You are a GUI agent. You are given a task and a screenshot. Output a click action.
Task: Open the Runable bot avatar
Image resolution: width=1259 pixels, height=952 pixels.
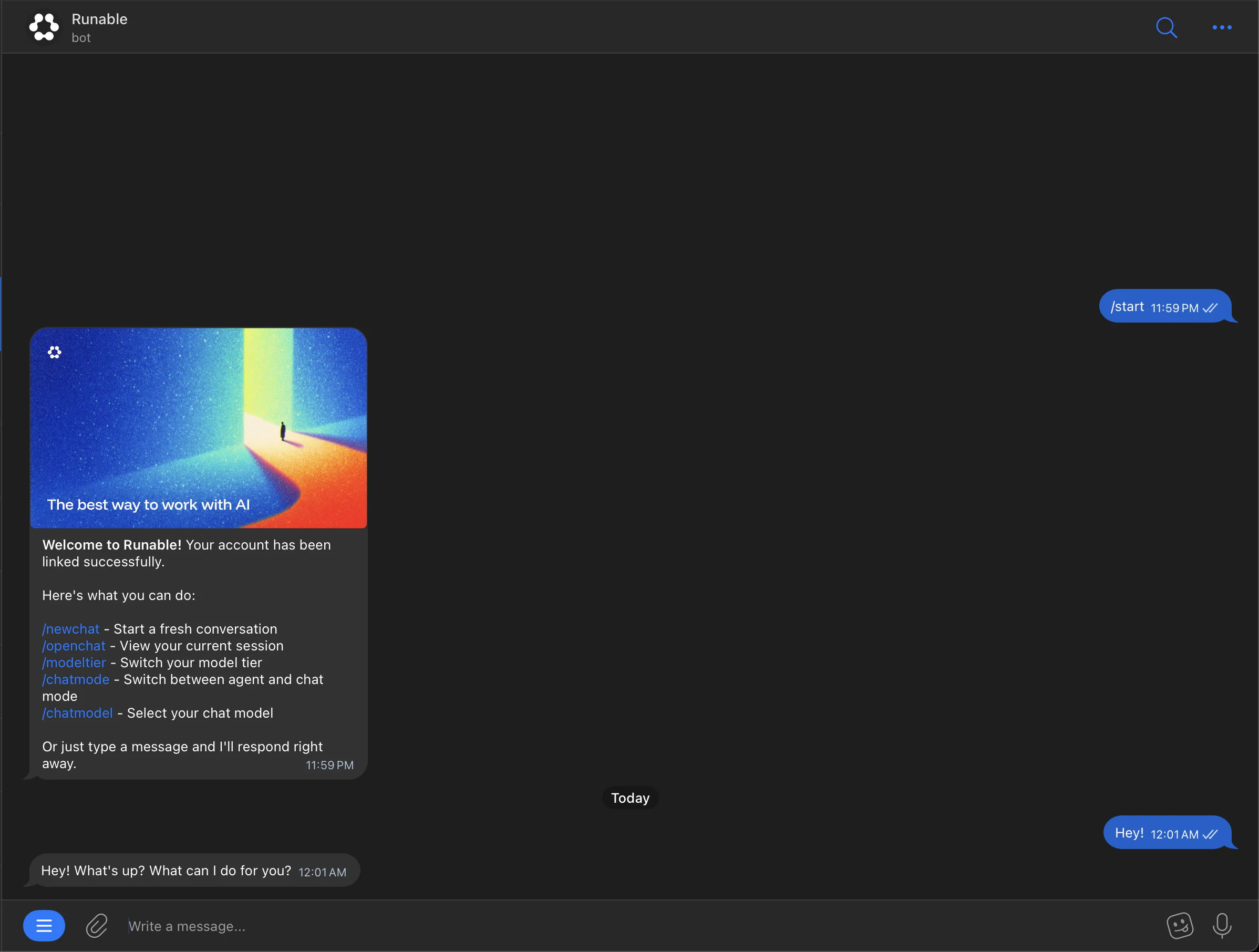tap(44, 27)
